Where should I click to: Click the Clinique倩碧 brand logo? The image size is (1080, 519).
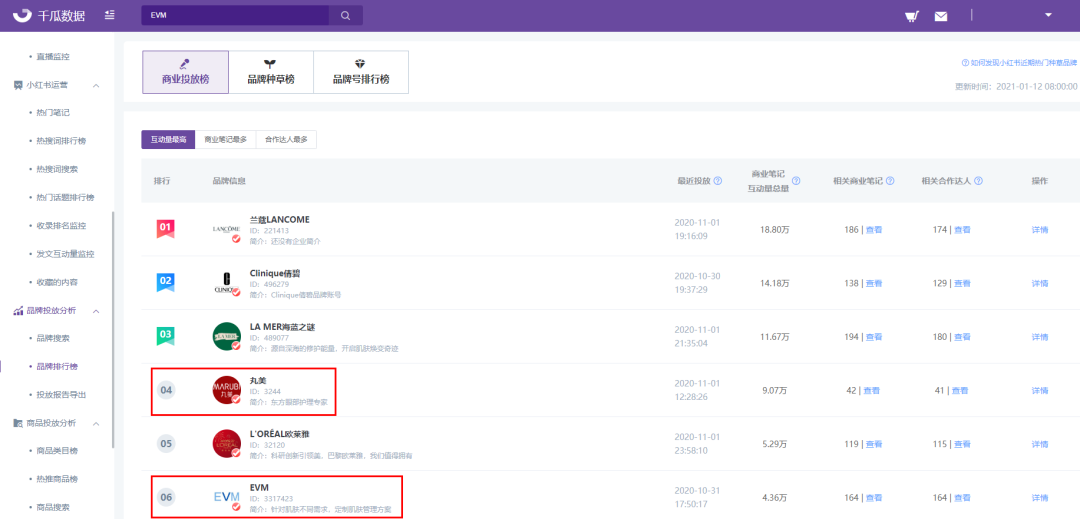[x=227, y=284]
